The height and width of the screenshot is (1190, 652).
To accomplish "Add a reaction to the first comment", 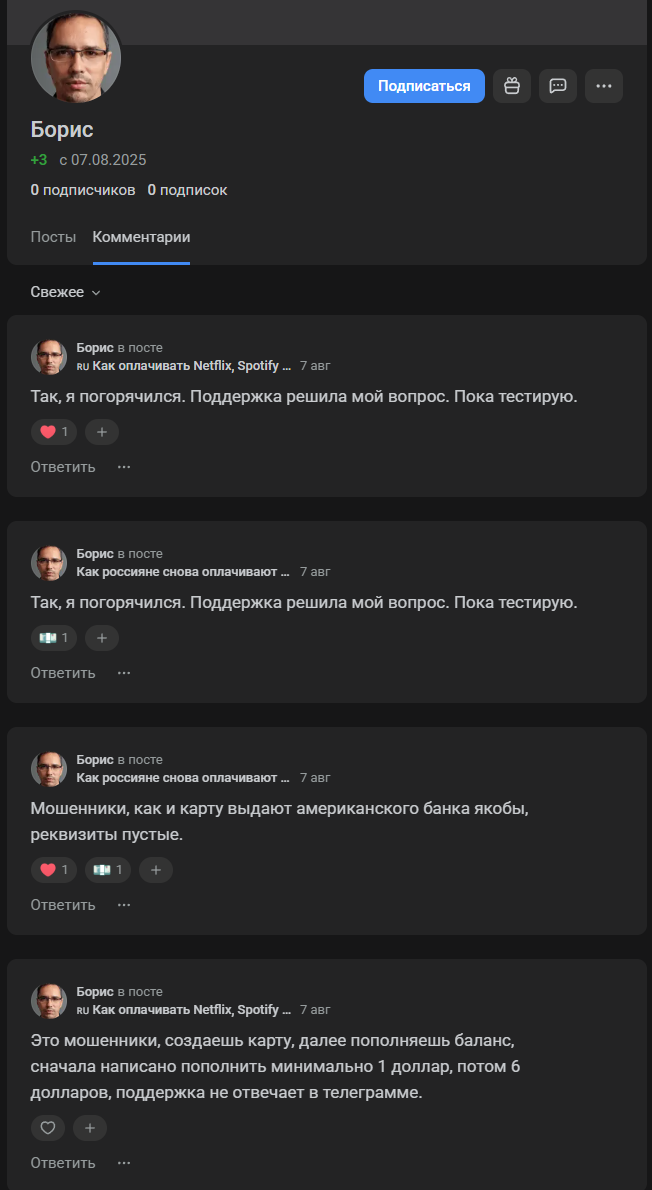I will 101,432.
